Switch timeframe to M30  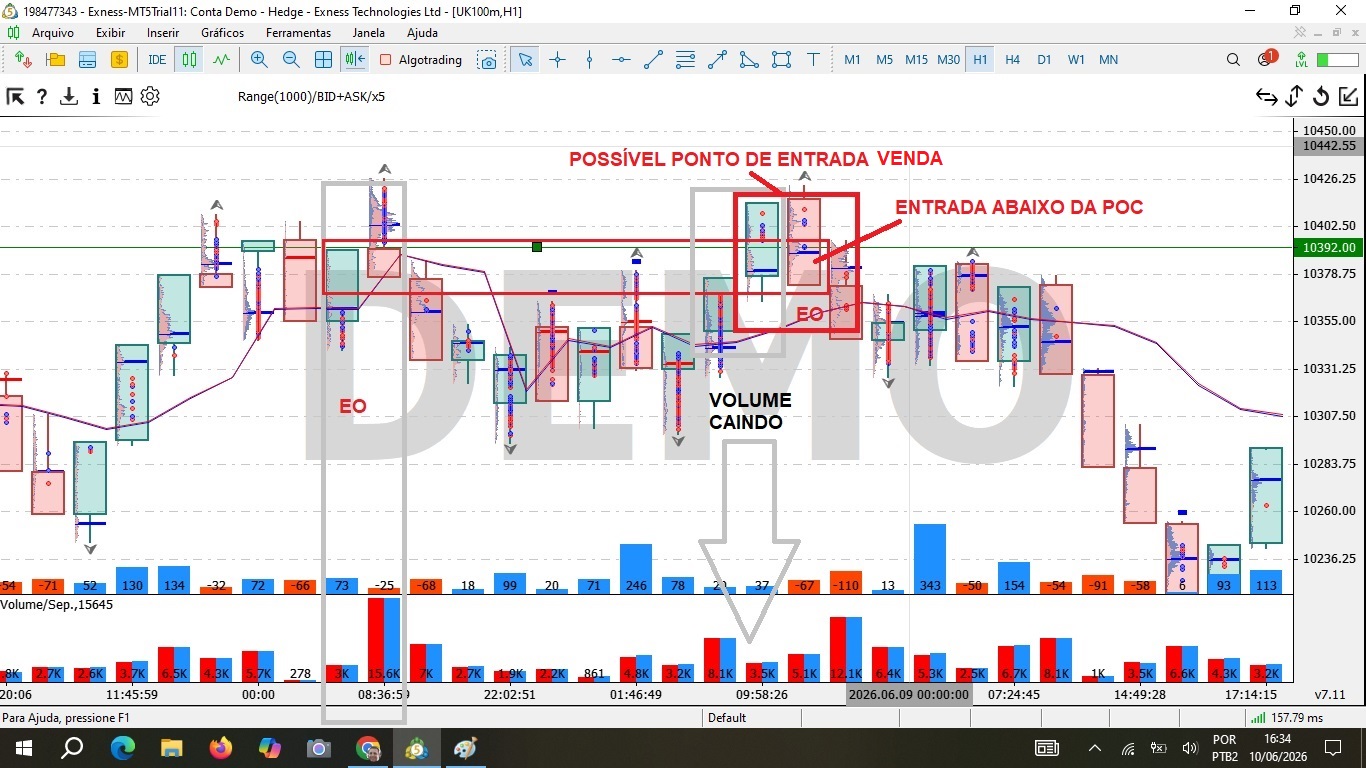click(948, 60)
